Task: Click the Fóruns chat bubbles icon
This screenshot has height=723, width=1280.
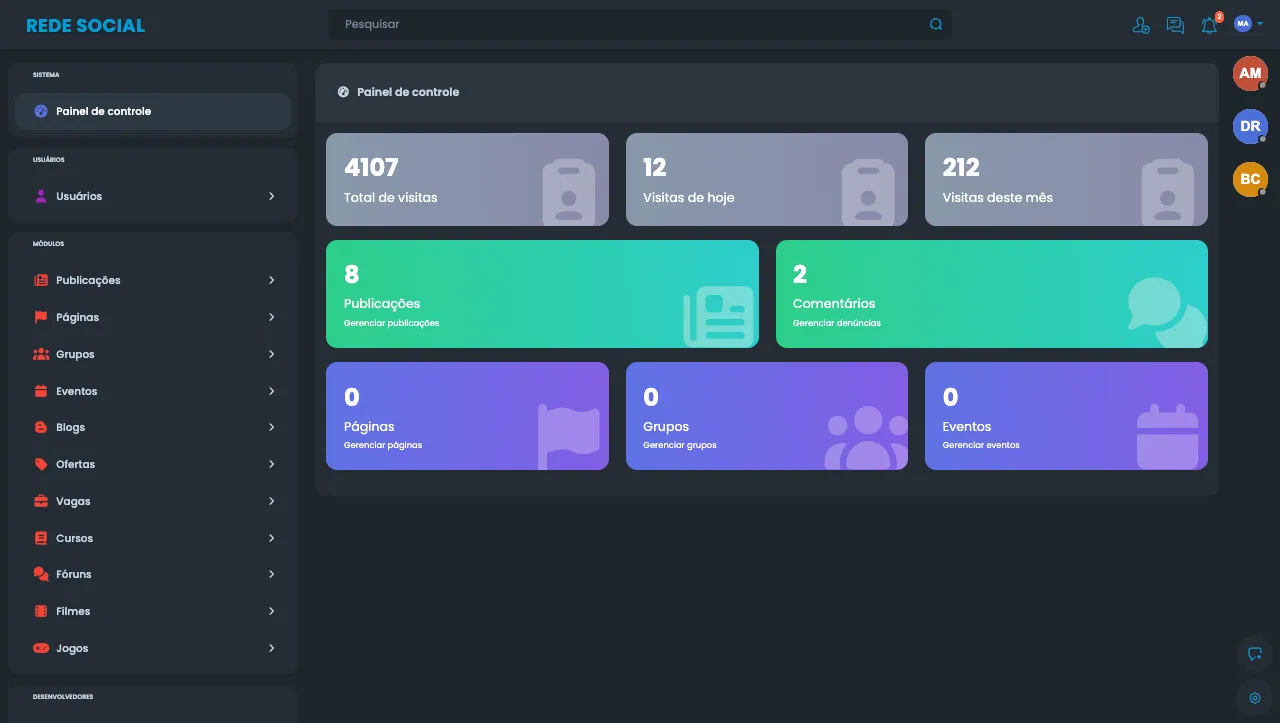Action: [x=41, y=574]
